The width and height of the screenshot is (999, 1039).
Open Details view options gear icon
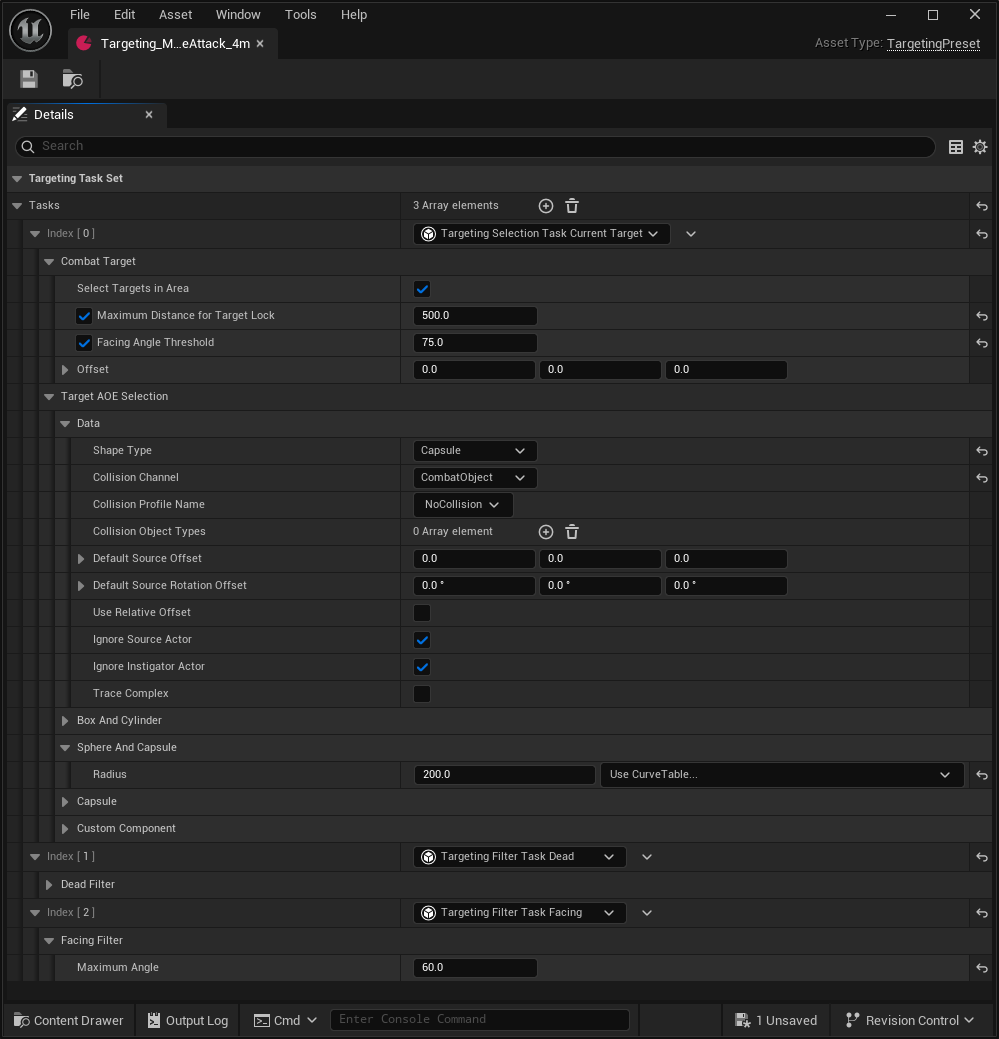point(980,147)
